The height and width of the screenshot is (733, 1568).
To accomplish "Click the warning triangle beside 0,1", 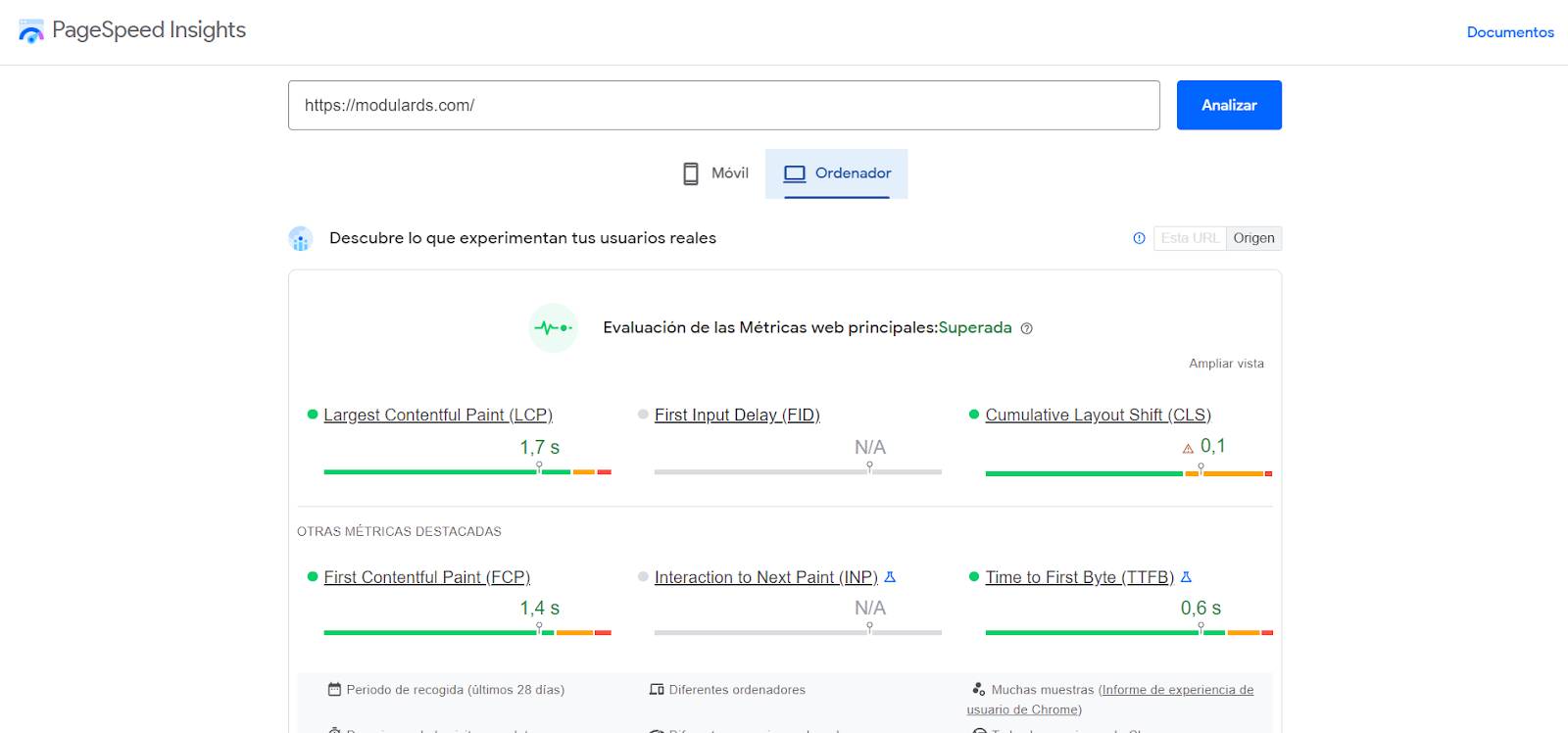I will pyautogui.click(x=1188, y=449).
